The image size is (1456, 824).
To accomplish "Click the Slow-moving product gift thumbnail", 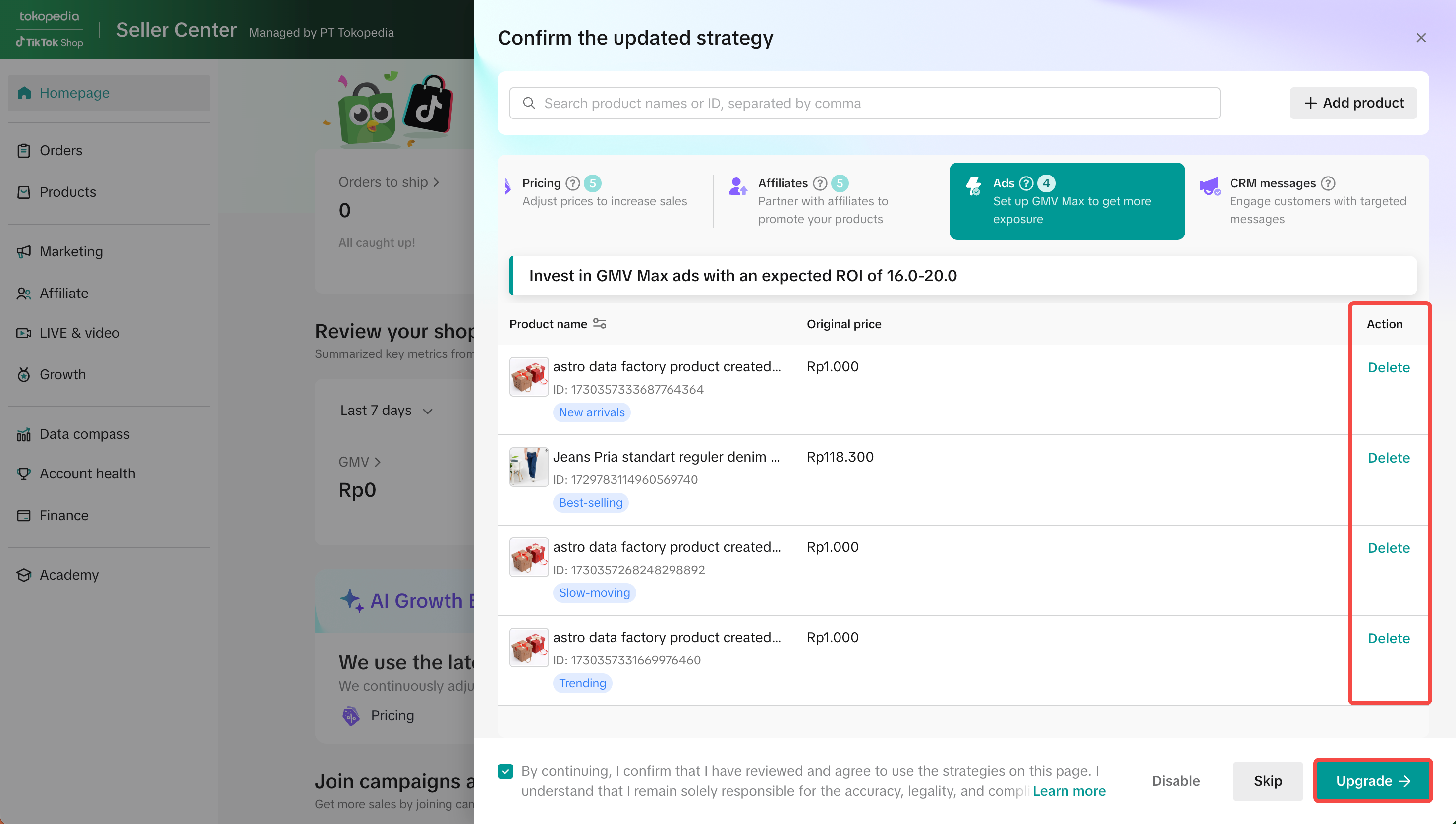I will click(x=528, y=557).
